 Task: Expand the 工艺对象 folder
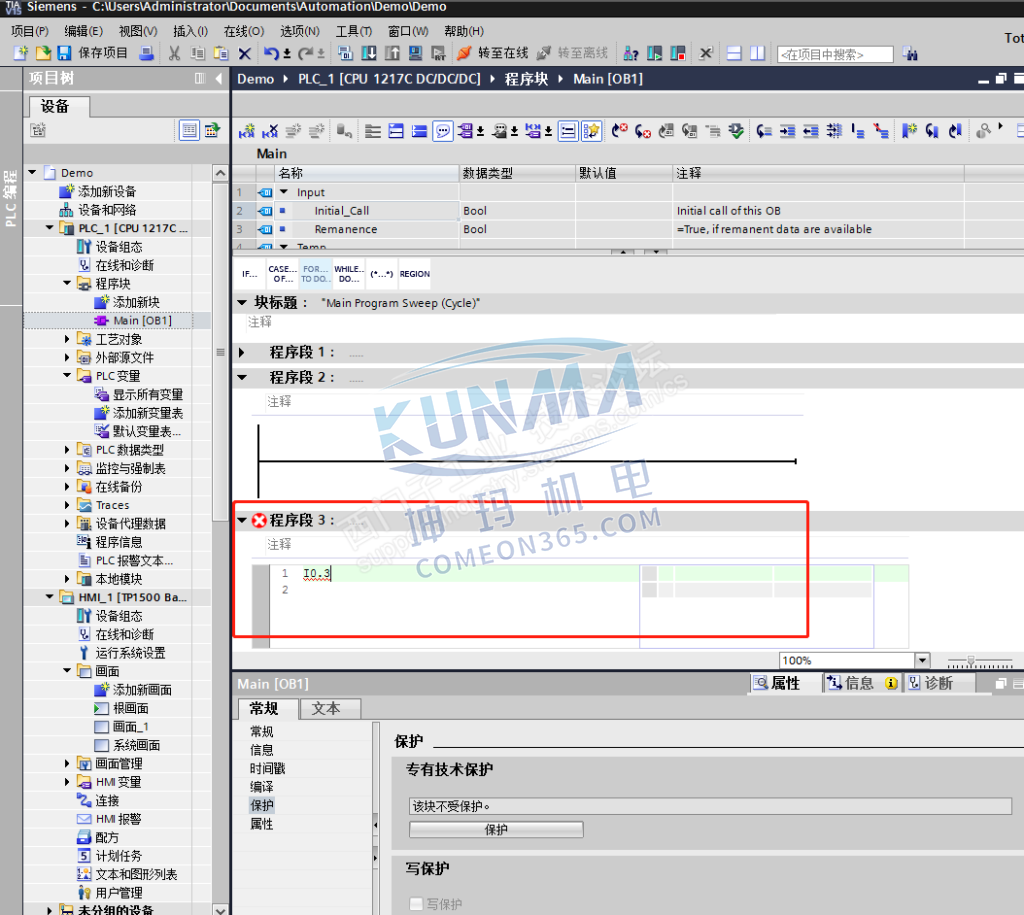coord(67,339)
